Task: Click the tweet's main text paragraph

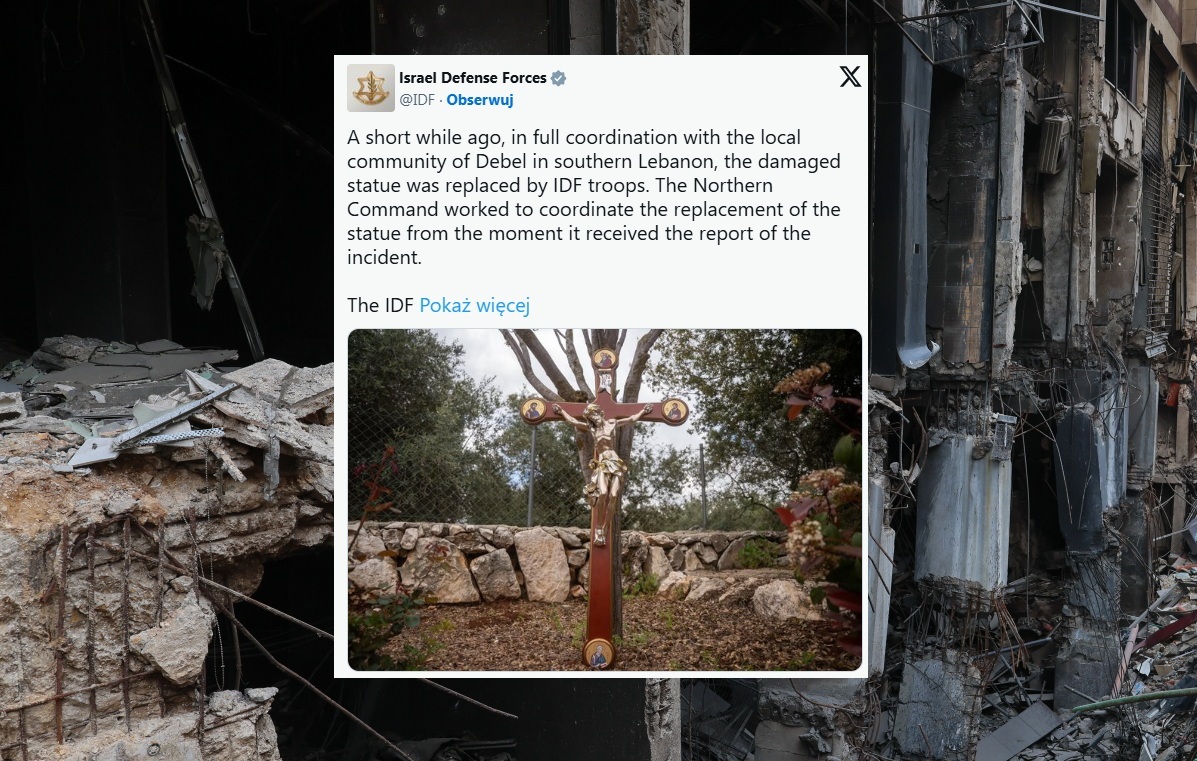Action: (x=593, y=197)
